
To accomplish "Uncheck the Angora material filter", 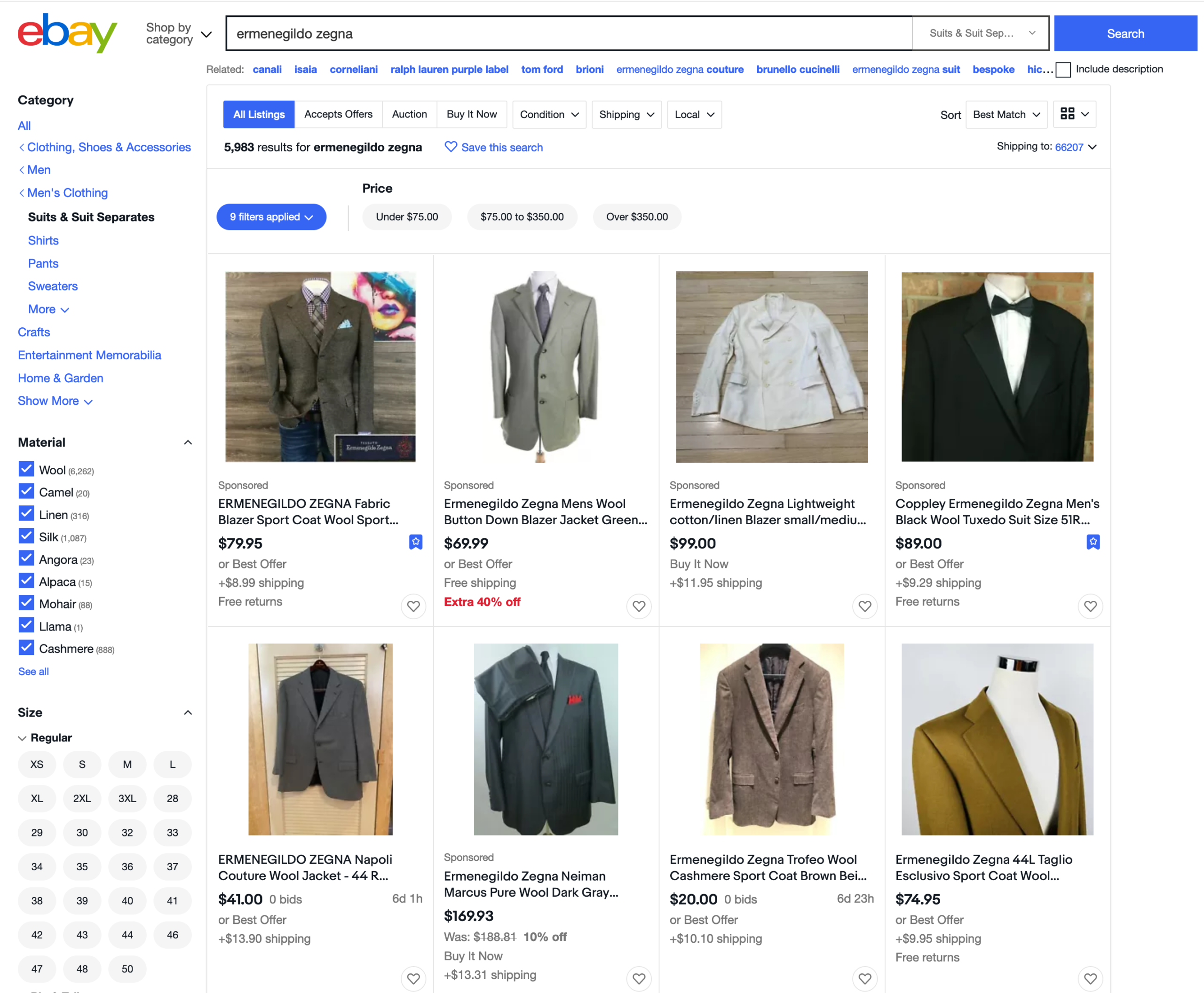I will tap(26, 558).
